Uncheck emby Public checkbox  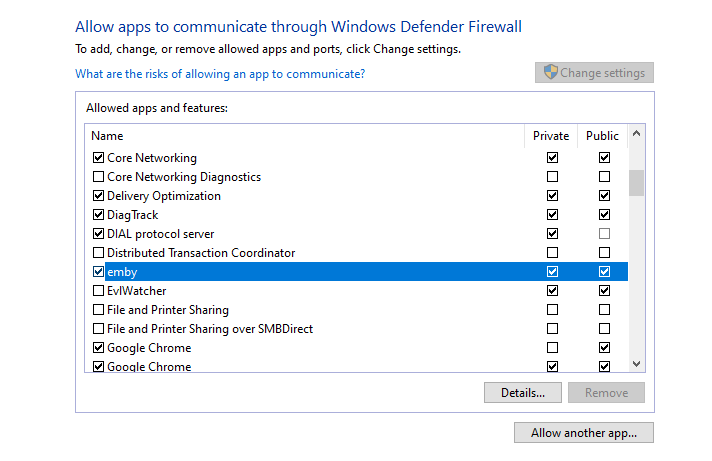tap(604, 272)
